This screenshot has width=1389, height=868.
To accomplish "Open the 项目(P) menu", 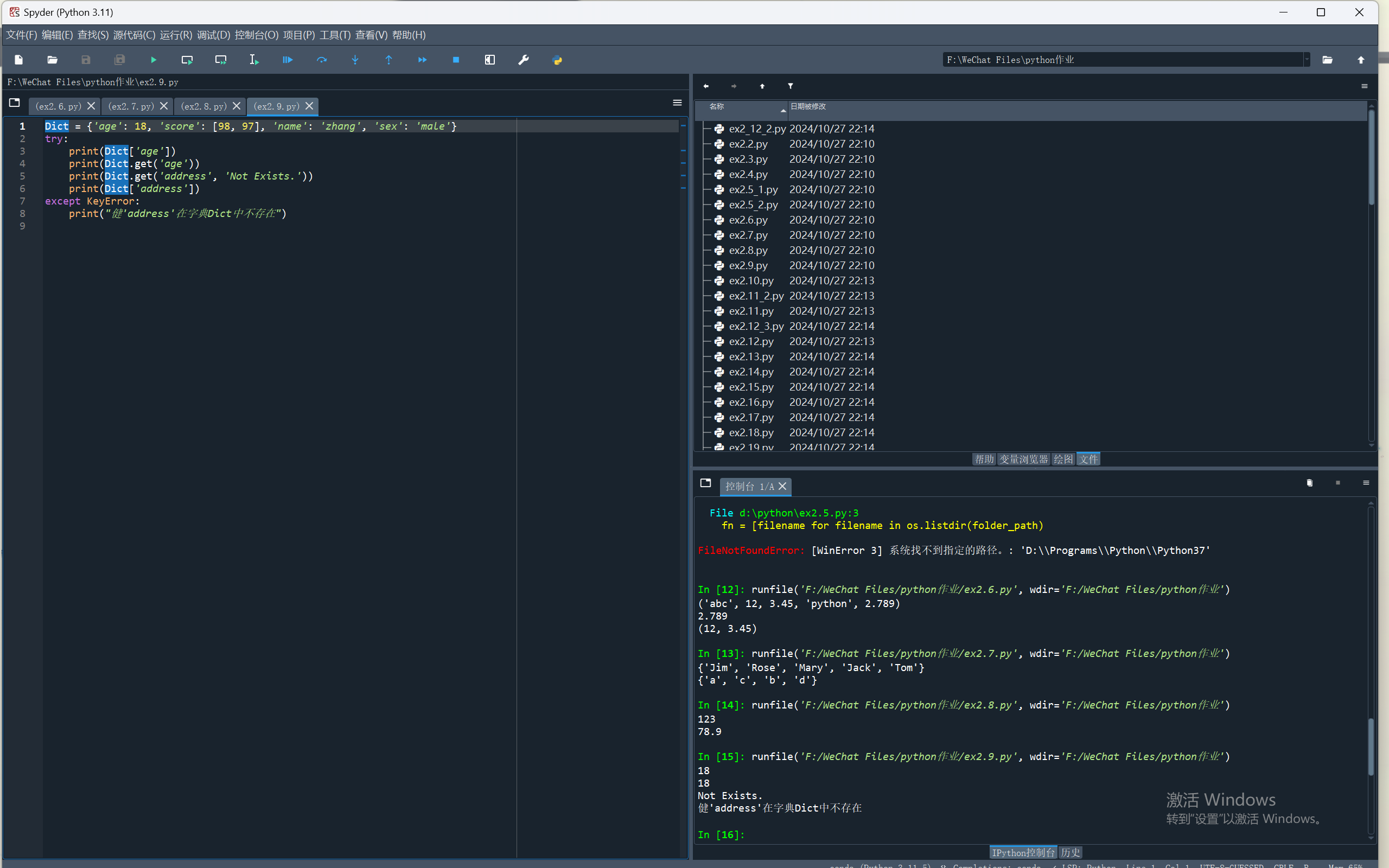I will [298, 35].
